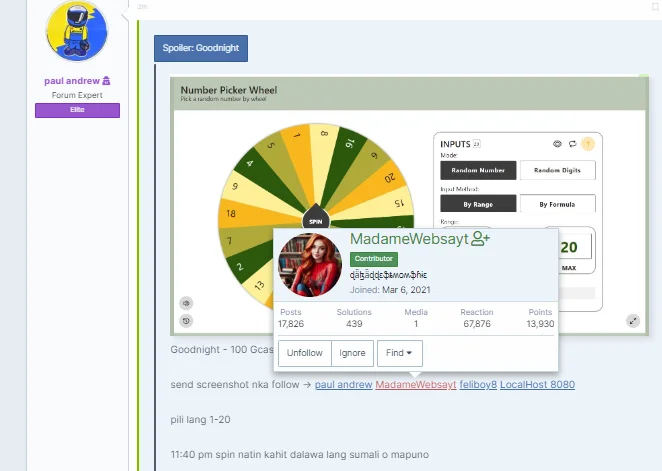
Task: Spin the number wheel center button
Action: [x=315, y=221]
